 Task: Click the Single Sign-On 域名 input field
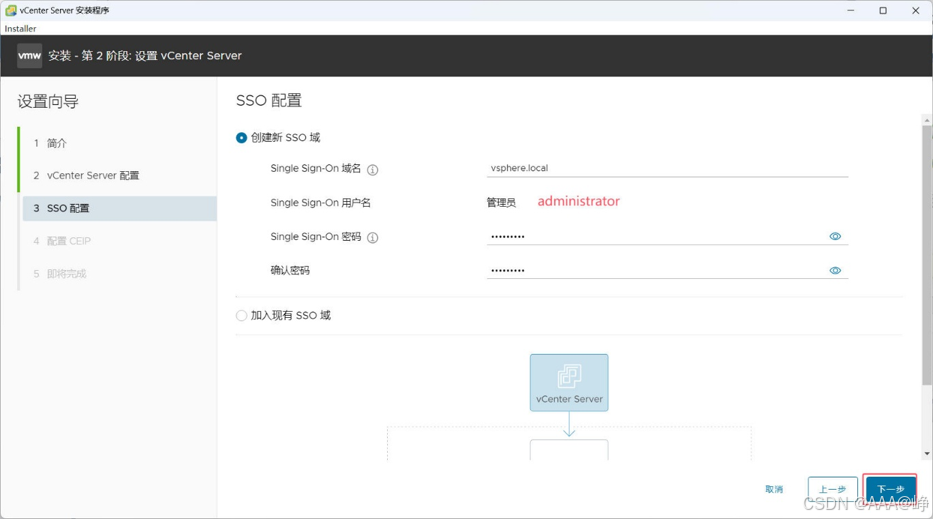(667, 168)
